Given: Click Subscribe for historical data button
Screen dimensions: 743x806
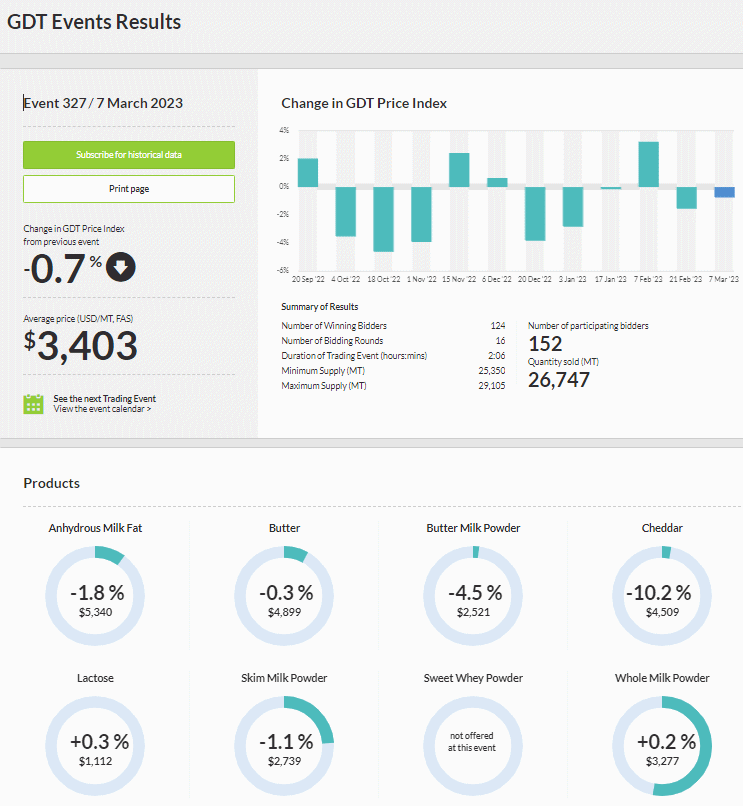Looking at the screenshot, I should pos(129,155).
